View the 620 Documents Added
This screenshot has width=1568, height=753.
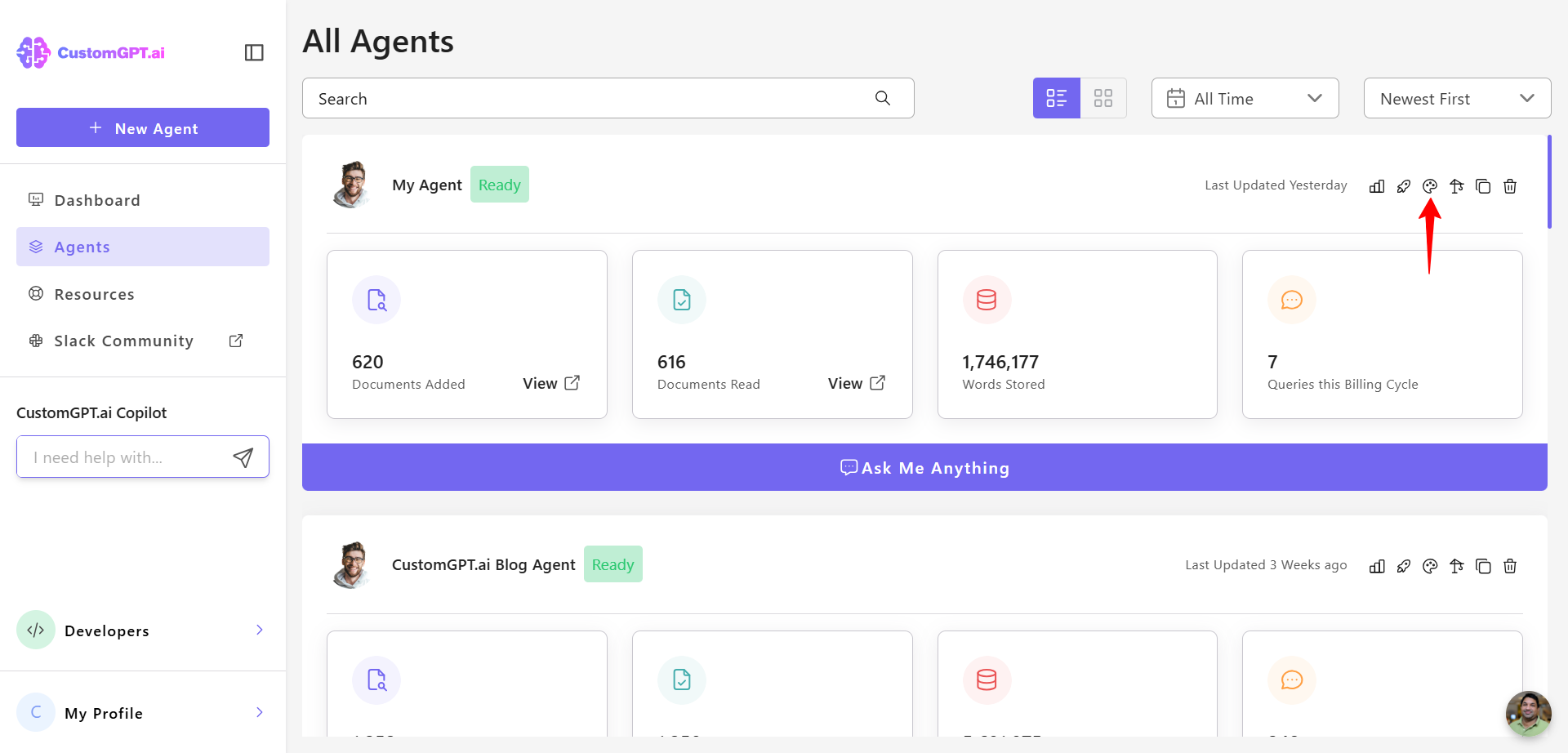(551, 383)
